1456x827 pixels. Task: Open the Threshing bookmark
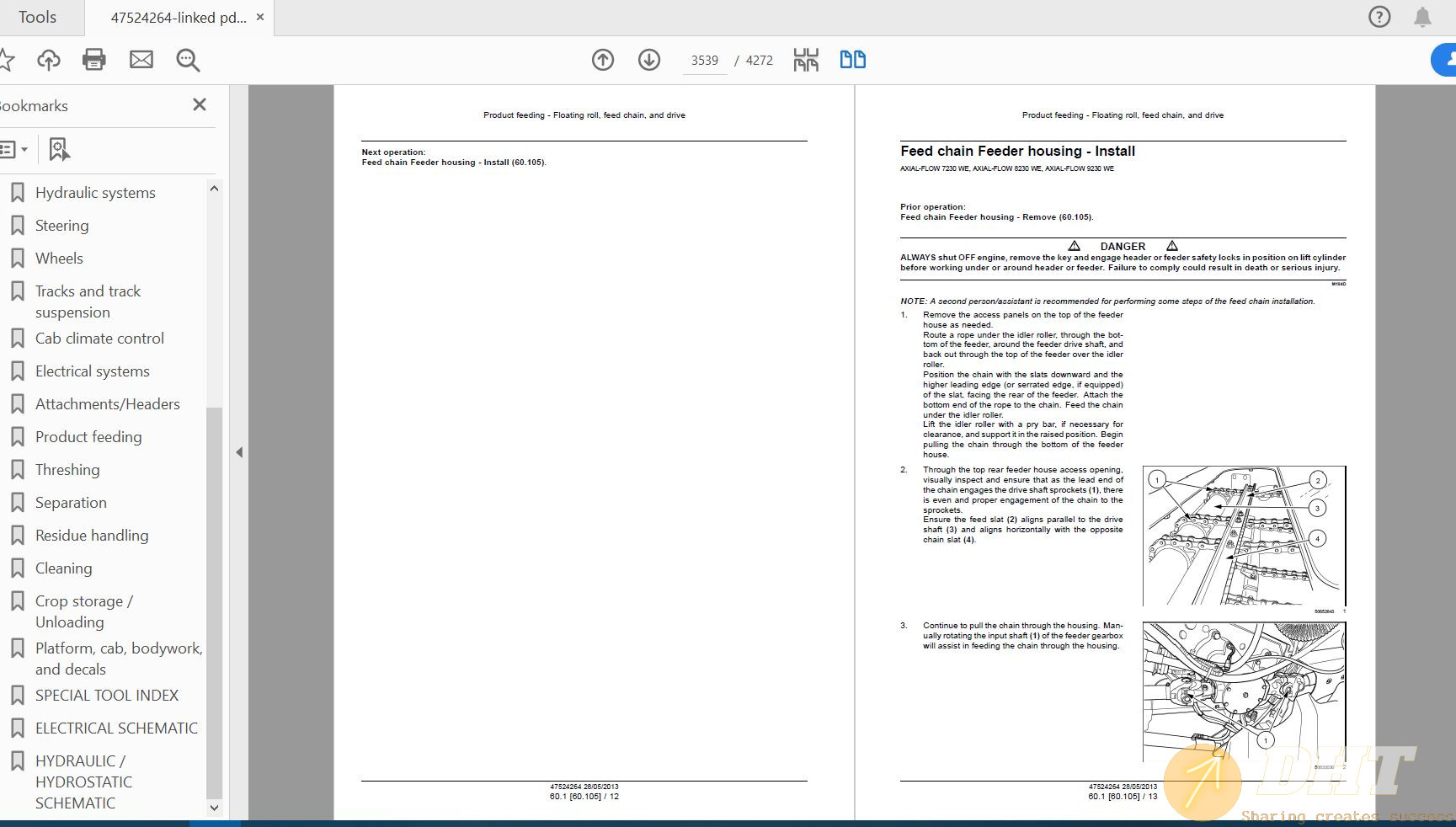coord(67,470)
